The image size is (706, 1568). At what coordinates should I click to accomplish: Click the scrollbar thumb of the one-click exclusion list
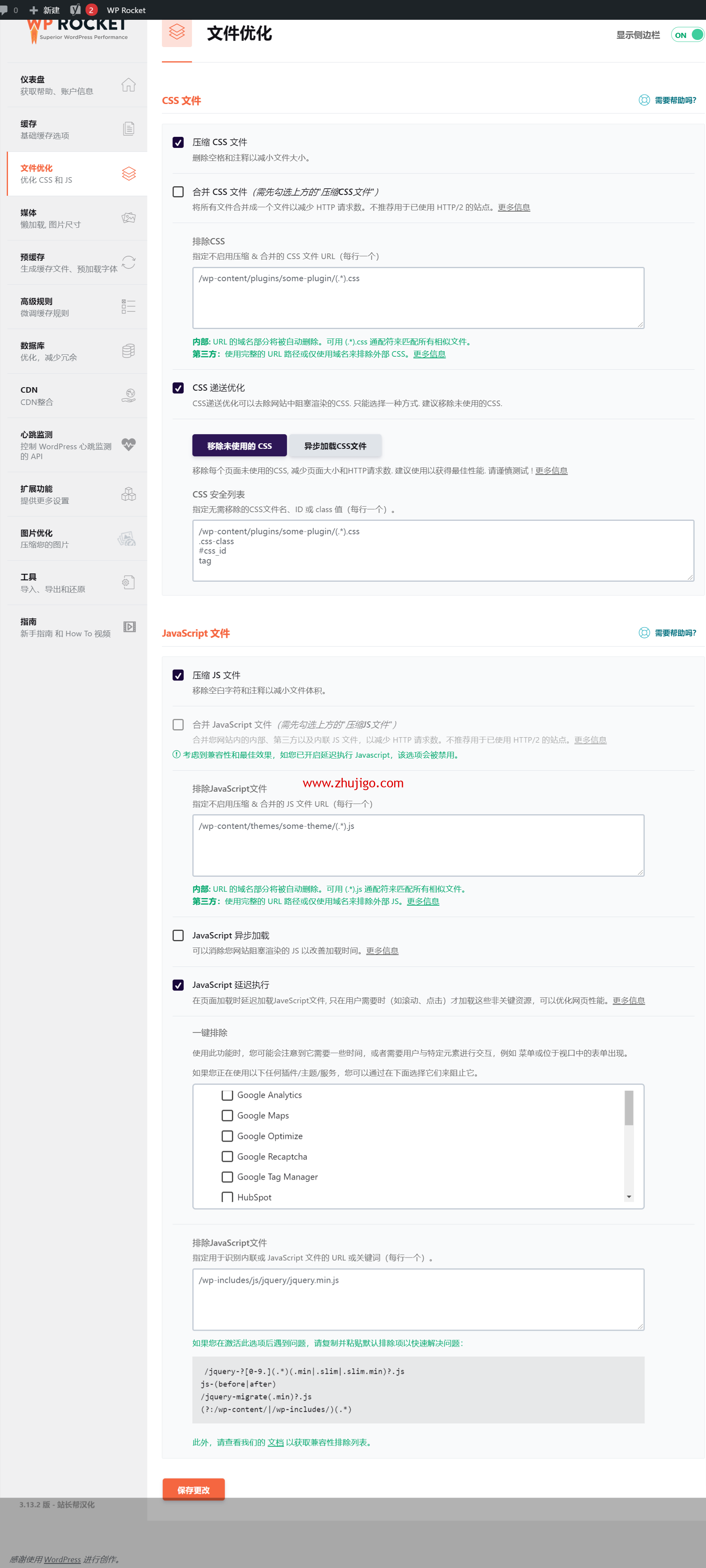tap(629, 1108)
